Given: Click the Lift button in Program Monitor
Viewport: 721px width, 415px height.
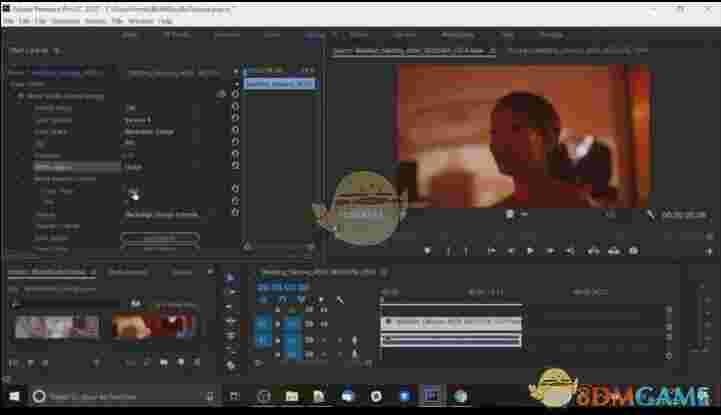Looking at the screenshot, I should (593, 251).
